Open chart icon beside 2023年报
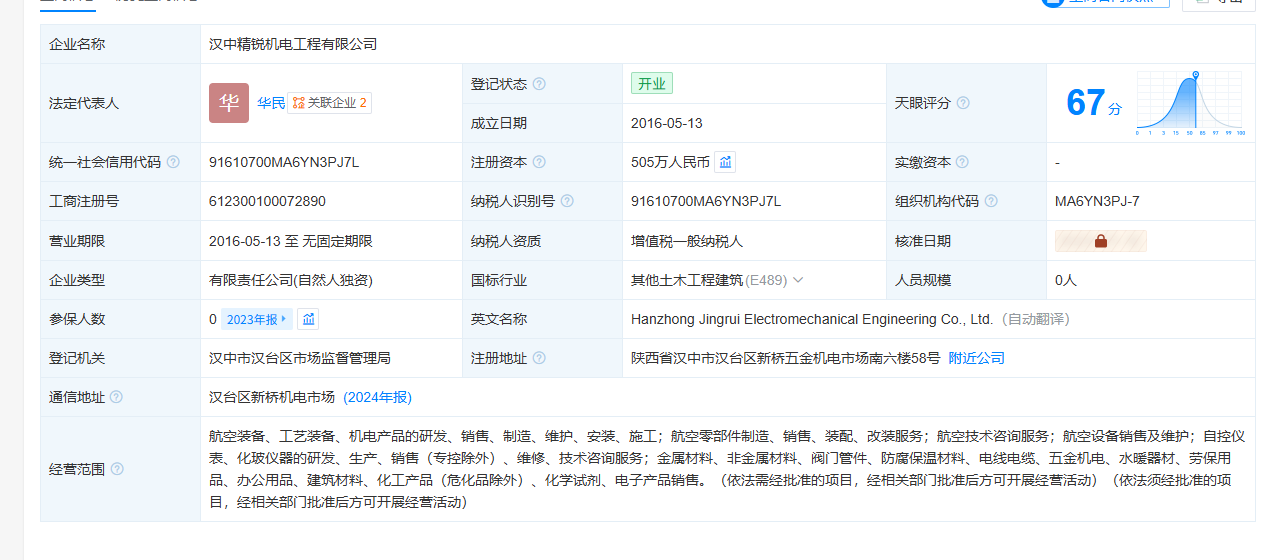The height and width of the screenshot is (560, 1268). click(308, 319)
